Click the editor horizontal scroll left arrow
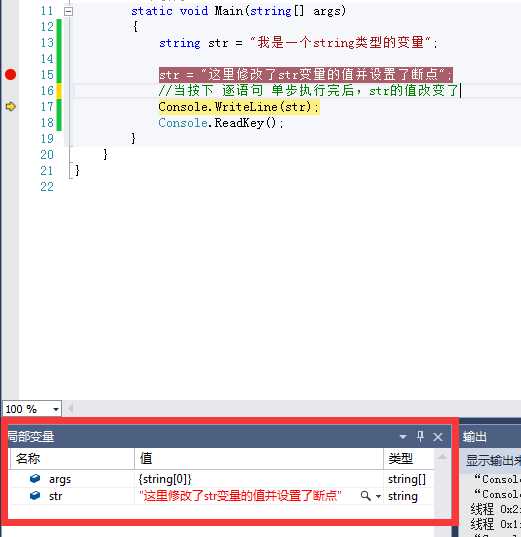Screen dimensions: 521x537 coord(70,408)
